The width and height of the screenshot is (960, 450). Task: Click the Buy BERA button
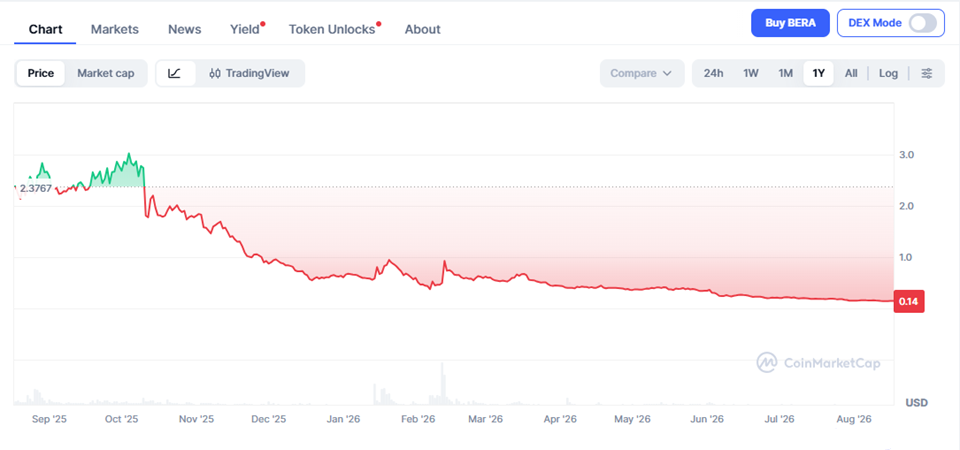pyautogui.click(x=790, y=23)
